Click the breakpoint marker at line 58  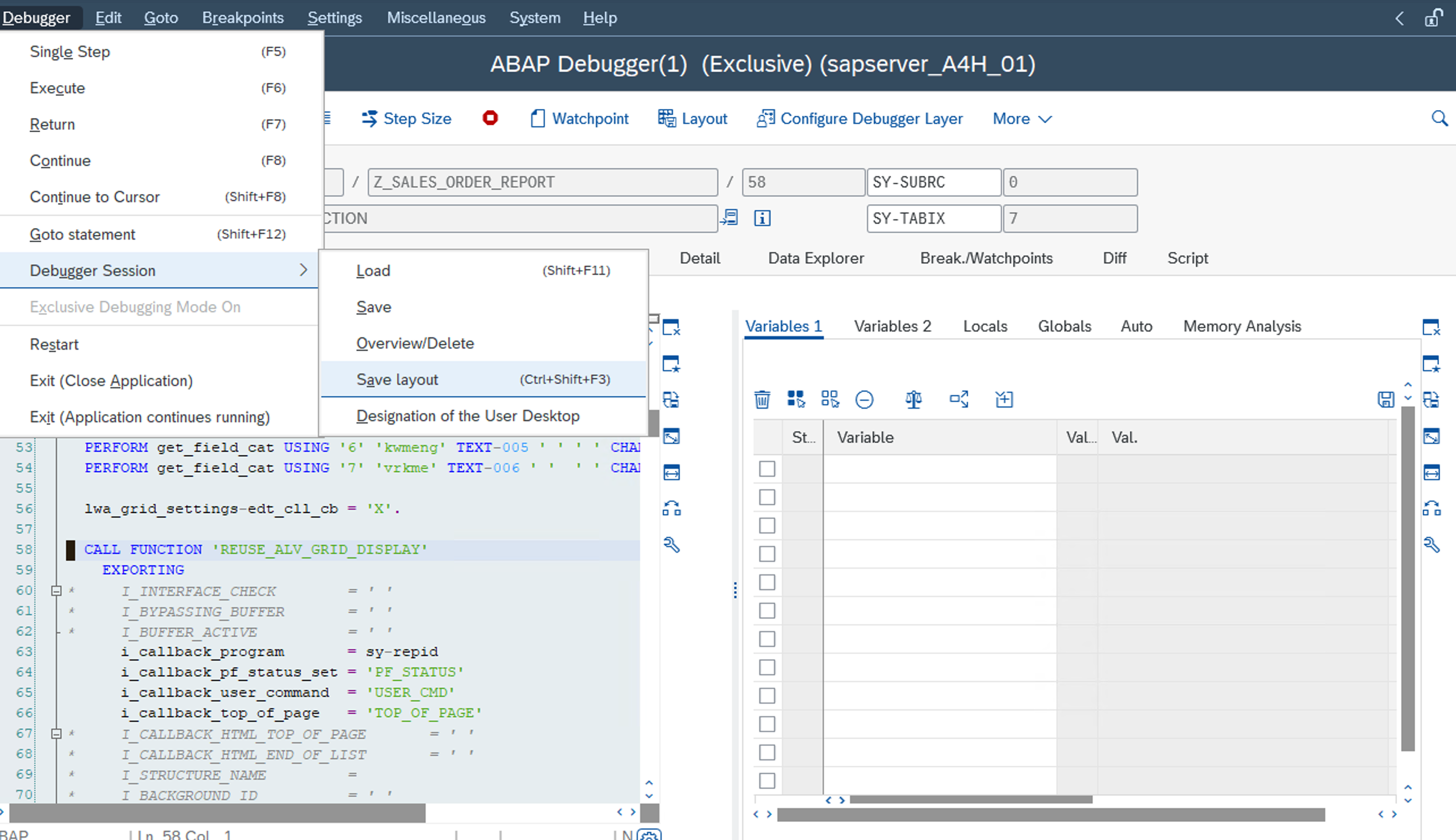click(70, 550)
